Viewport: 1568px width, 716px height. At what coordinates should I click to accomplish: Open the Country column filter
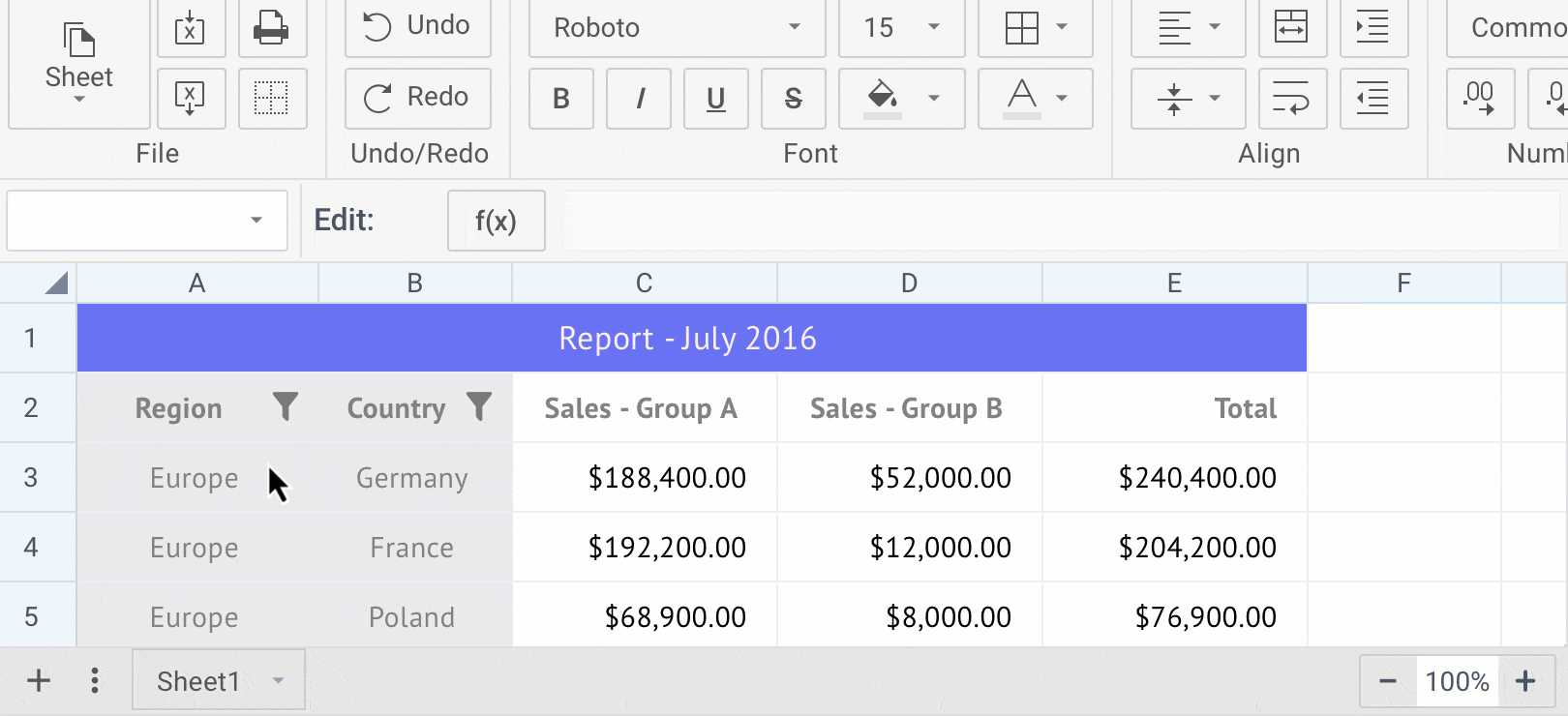point(479,407)
